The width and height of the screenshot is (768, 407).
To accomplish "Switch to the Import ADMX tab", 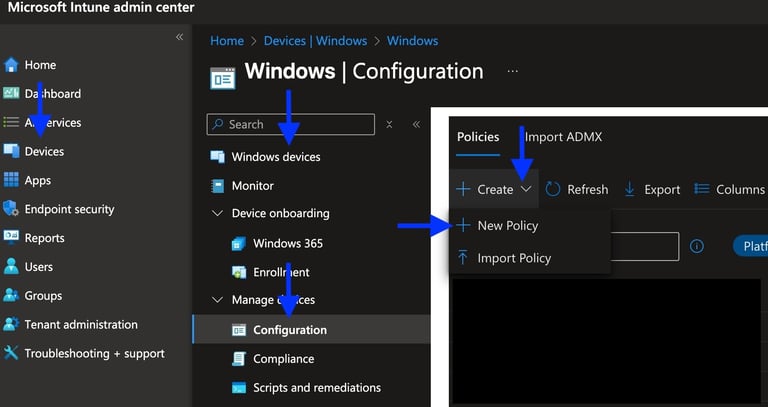I will coord(563,137).
